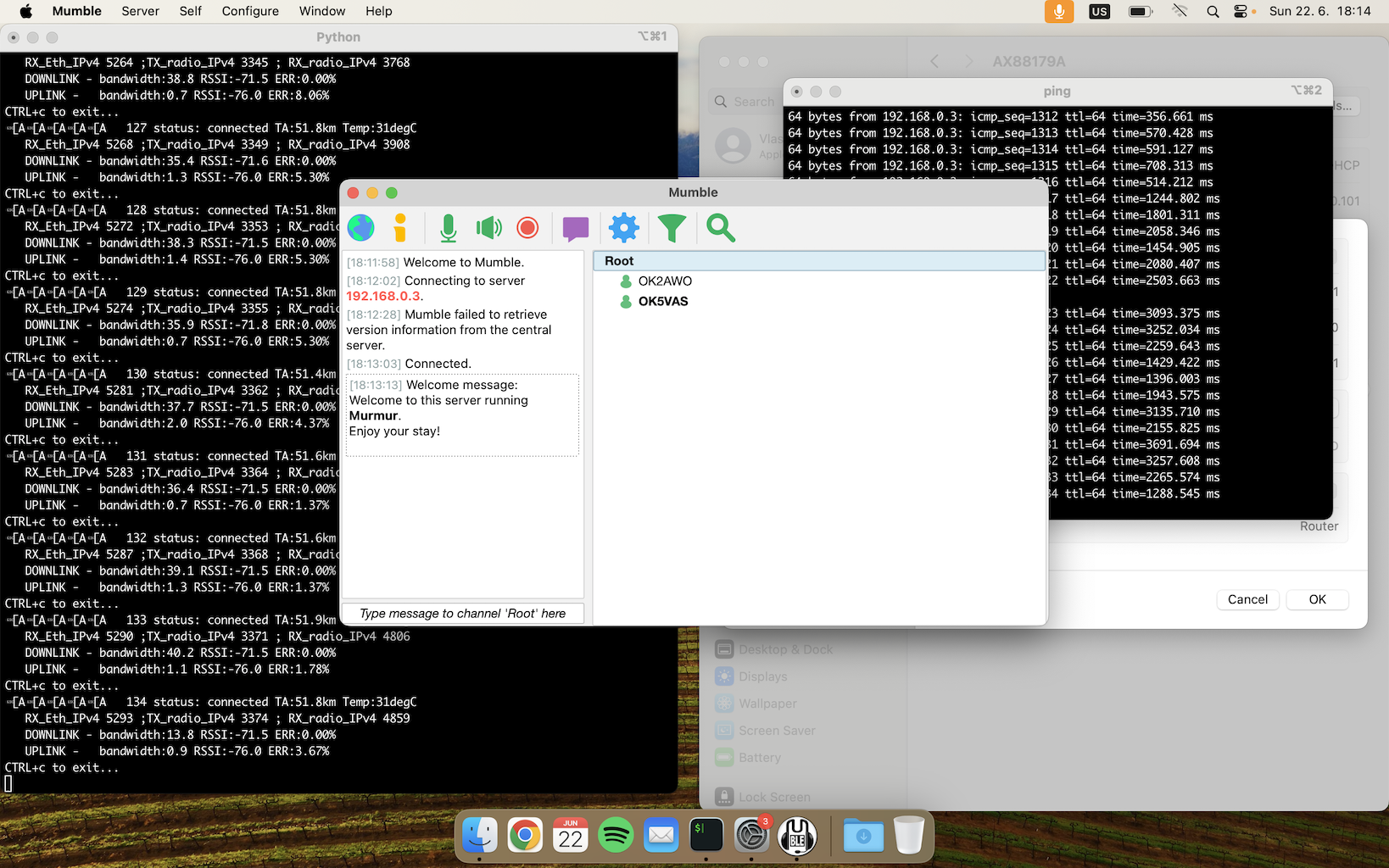Open Displays in System Settings sidebar
Viewport: 1389px width, 868px height.
point(751,676)
